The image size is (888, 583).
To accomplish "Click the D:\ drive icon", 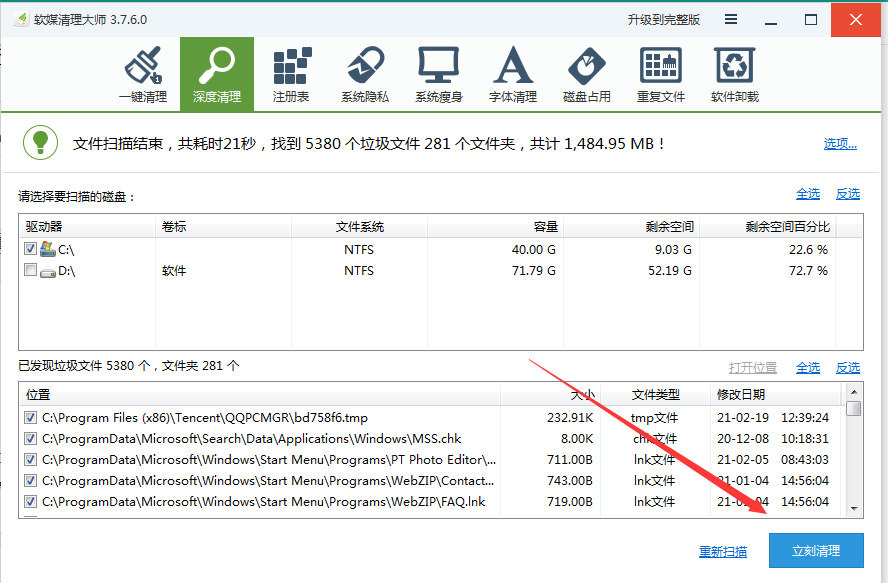I will [x=48, y=272].
